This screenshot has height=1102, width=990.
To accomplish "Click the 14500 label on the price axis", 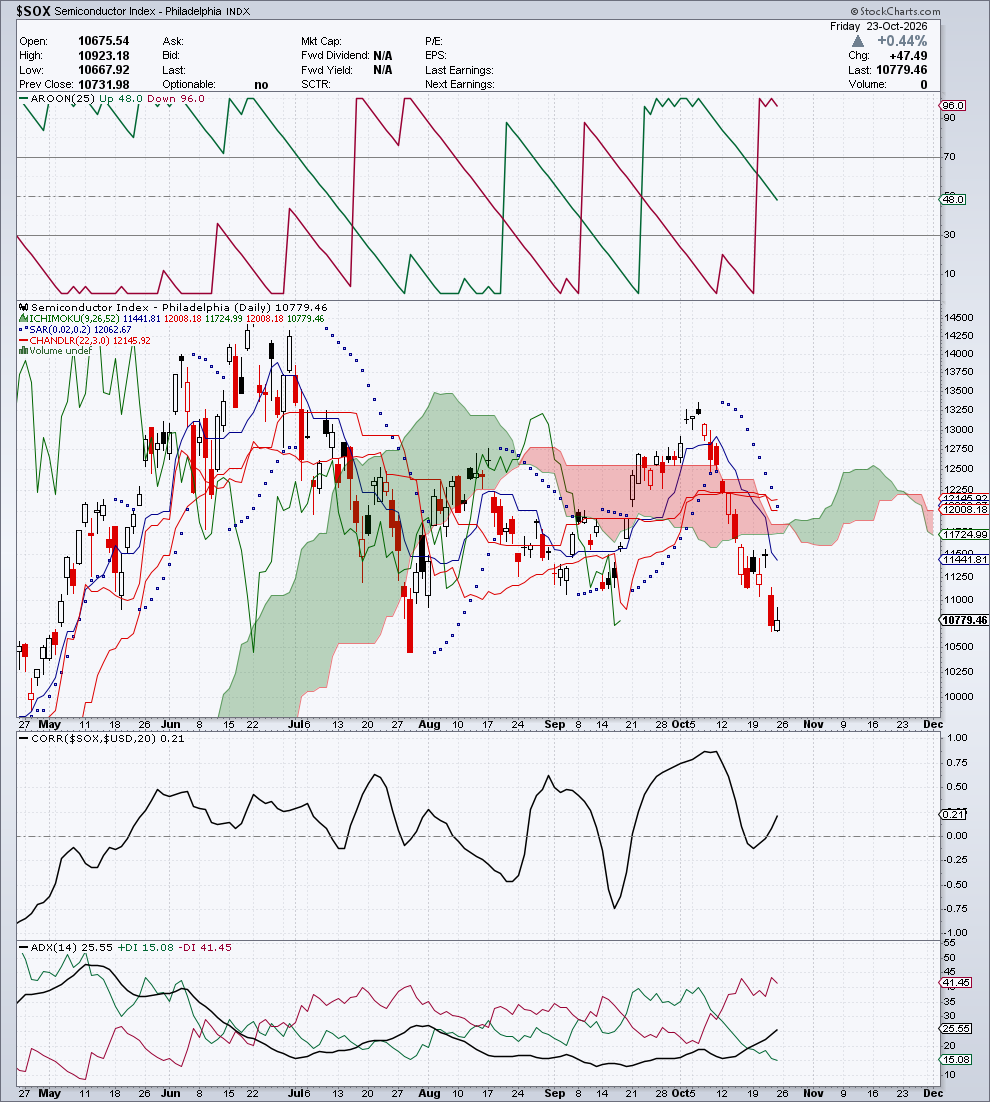I will pyautogui.click(x=959, y=318).
